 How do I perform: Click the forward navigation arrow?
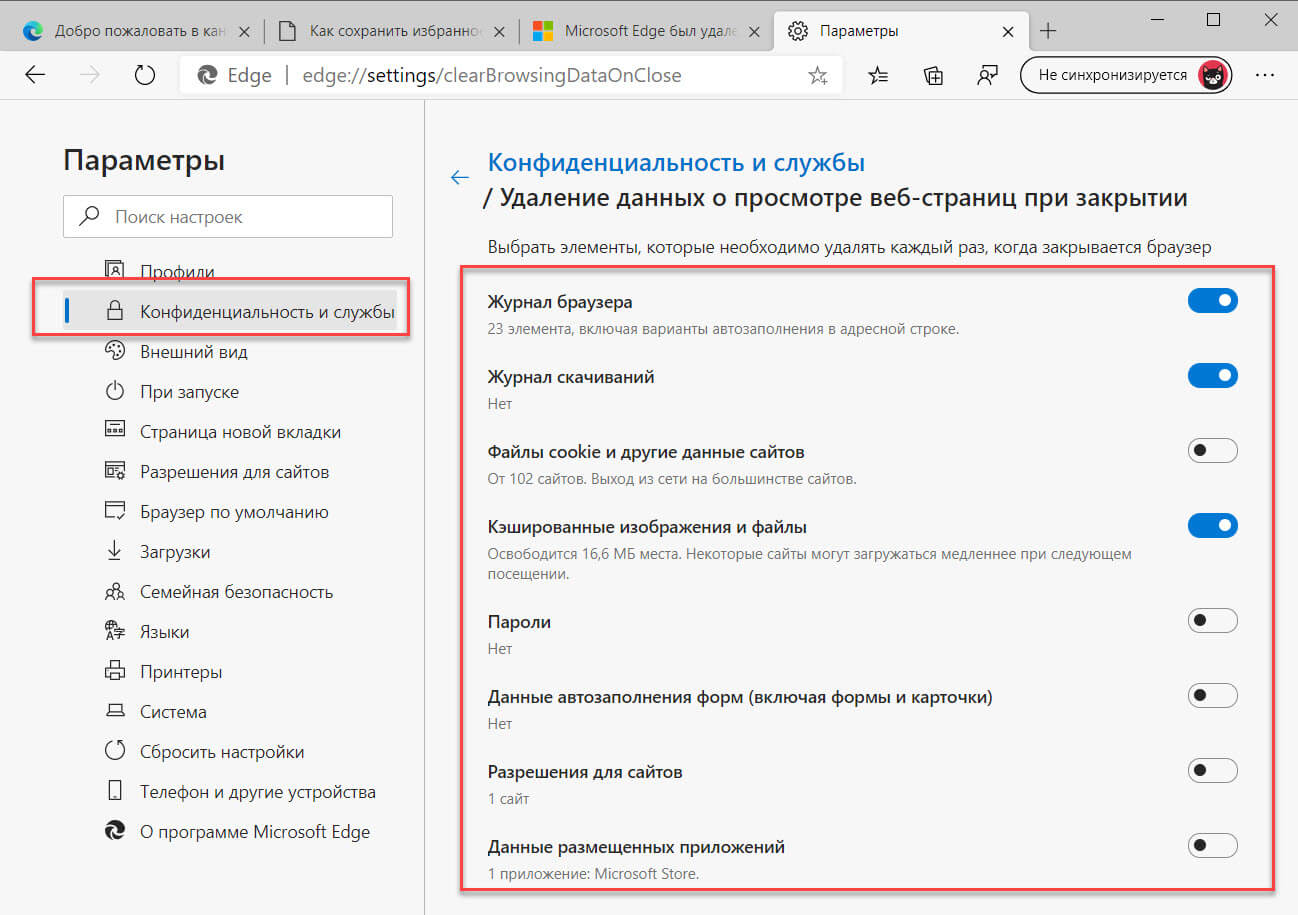pyautogui.click(x=91, y=75)
